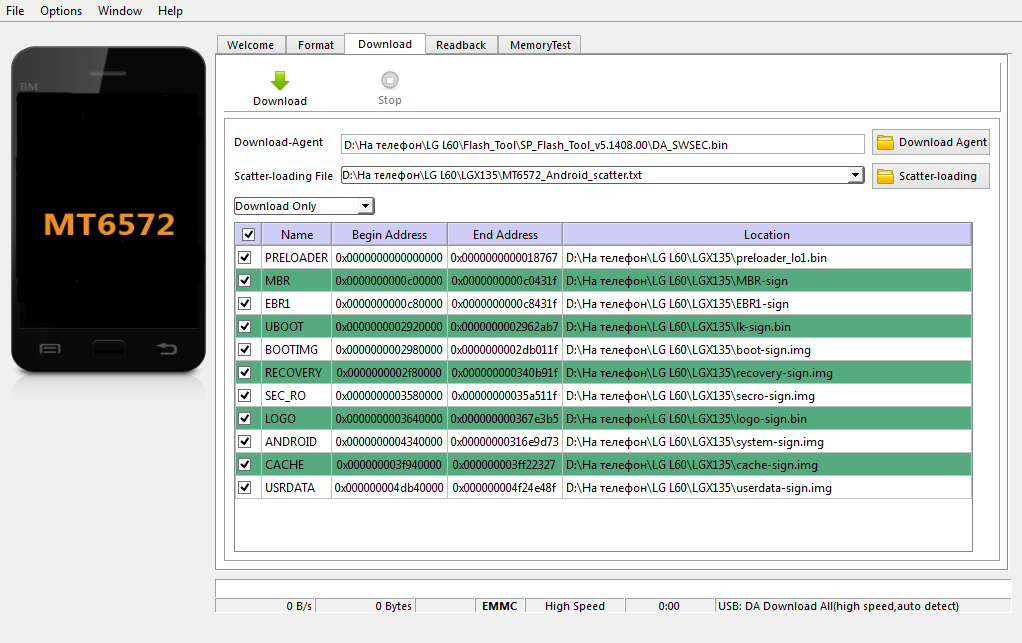1022x643 pixels.
Task: Uncheck the PRELOADER partition checkbox
Action: click(245, 258)
